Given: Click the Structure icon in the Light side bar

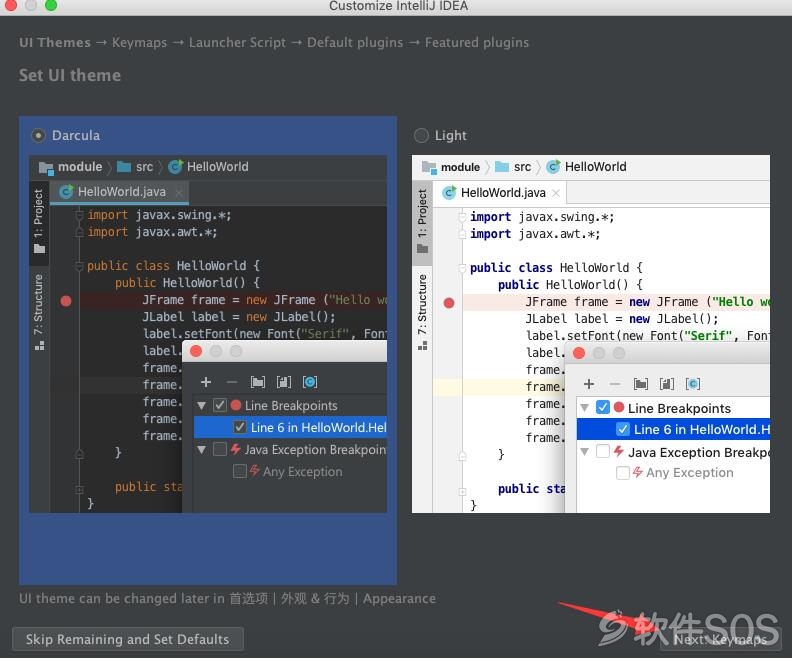Looking at the screenshot, I should click(x=422, y=346).
